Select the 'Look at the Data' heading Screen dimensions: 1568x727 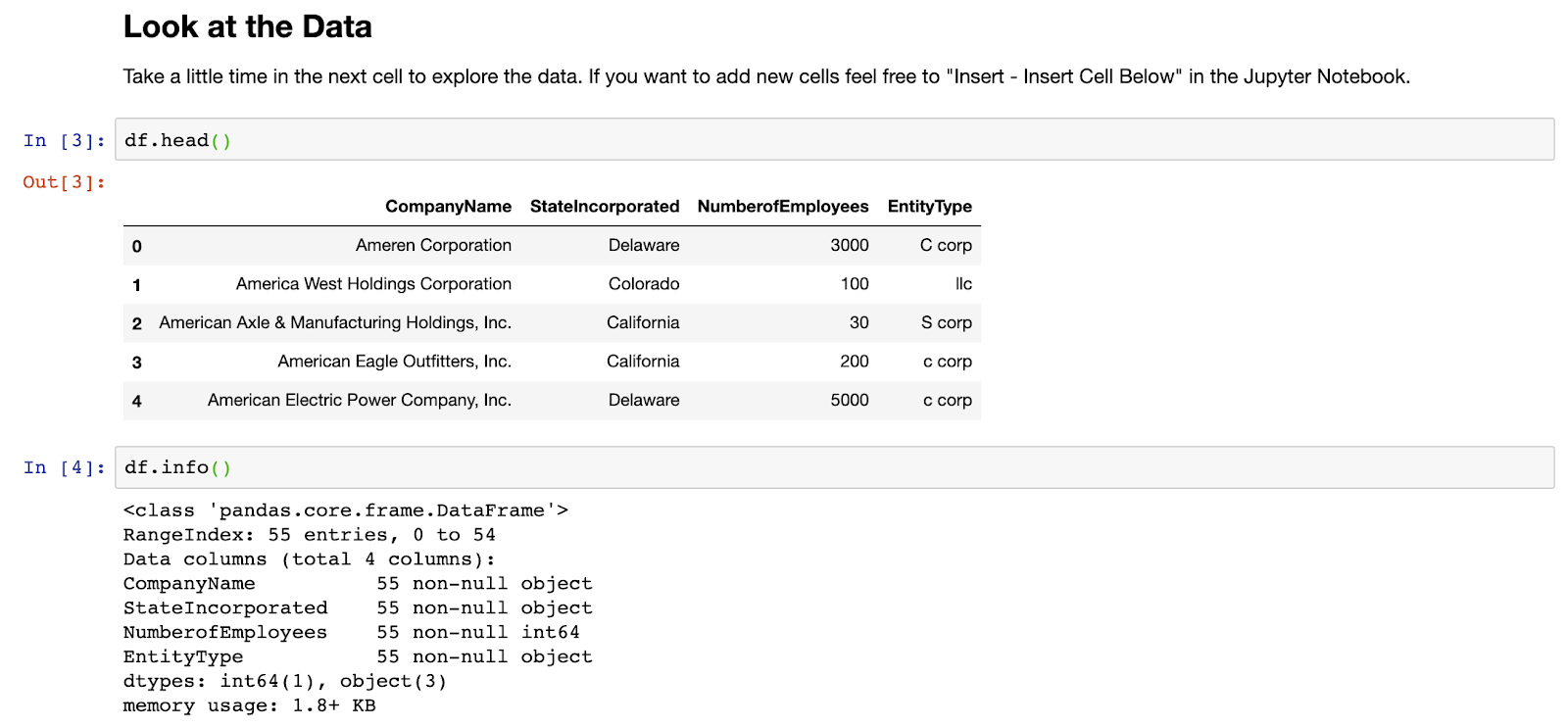pos(247,26)
